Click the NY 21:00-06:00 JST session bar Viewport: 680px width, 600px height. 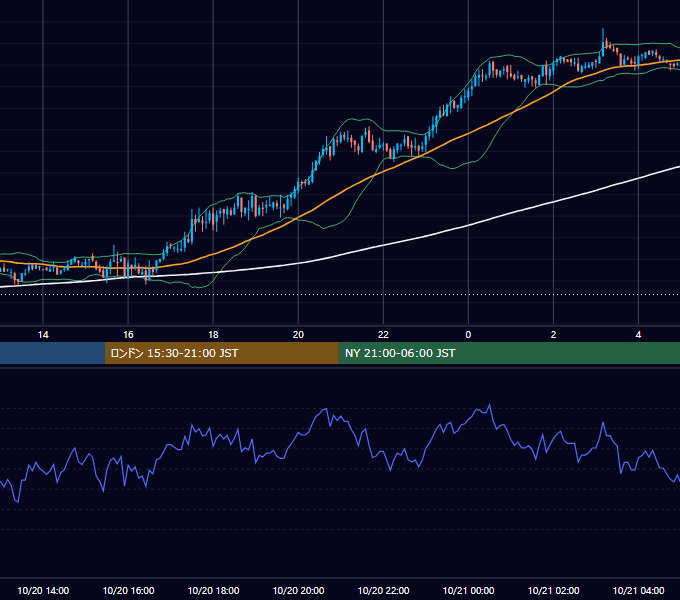click(509, 353)
